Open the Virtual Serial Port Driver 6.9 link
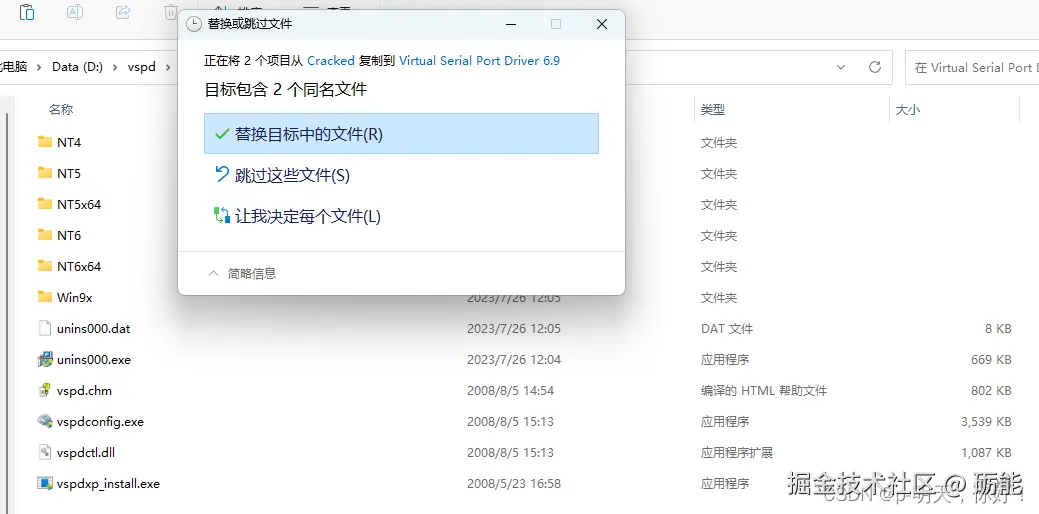 click(x=479, y=60)
